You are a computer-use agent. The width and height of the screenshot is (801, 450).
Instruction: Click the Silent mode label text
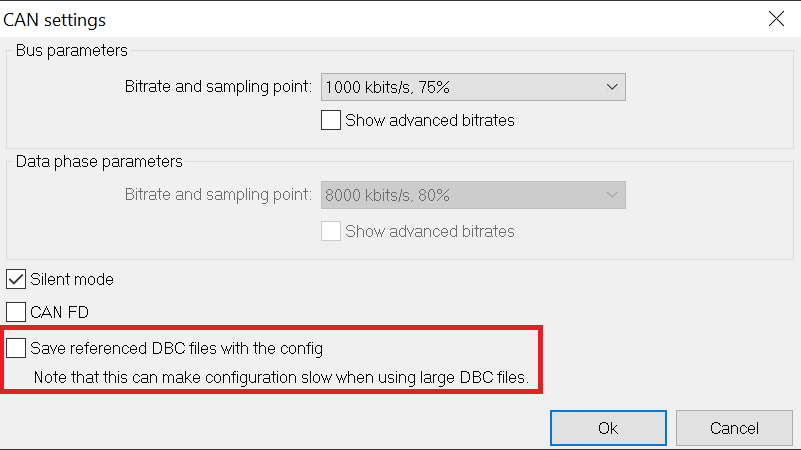point(72,279)
